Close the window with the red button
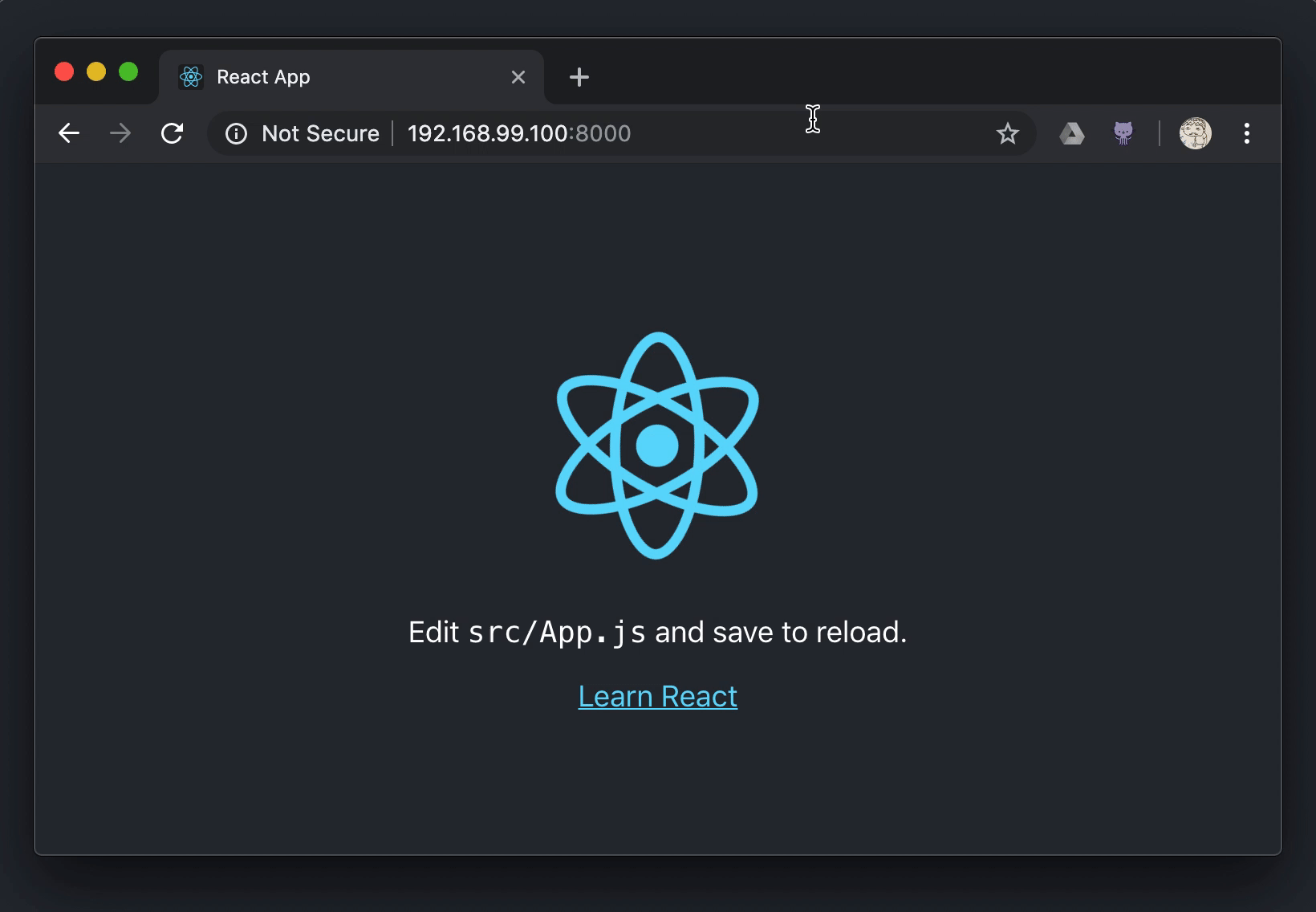The height and width of the screenshot is (912, 1316). [x=64, y=72]
